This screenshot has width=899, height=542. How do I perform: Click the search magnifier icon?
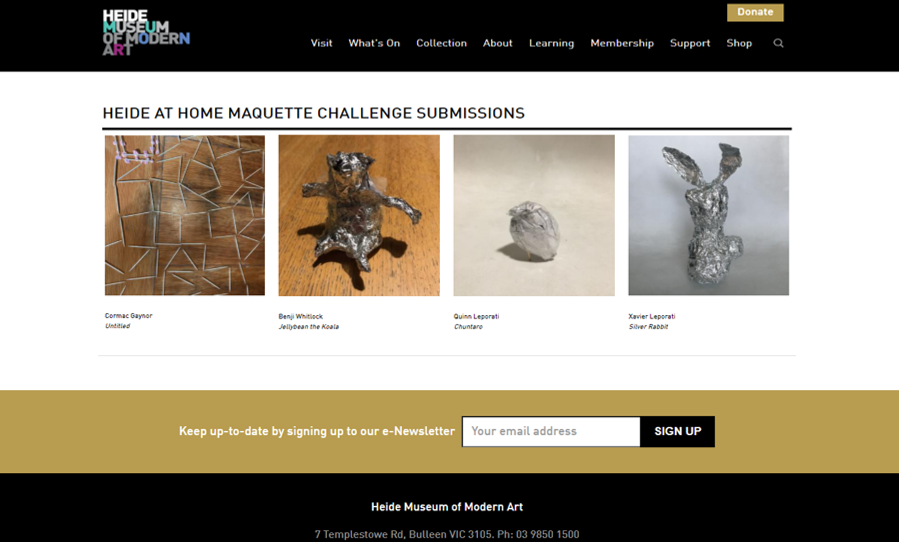(x=778, y=43)
